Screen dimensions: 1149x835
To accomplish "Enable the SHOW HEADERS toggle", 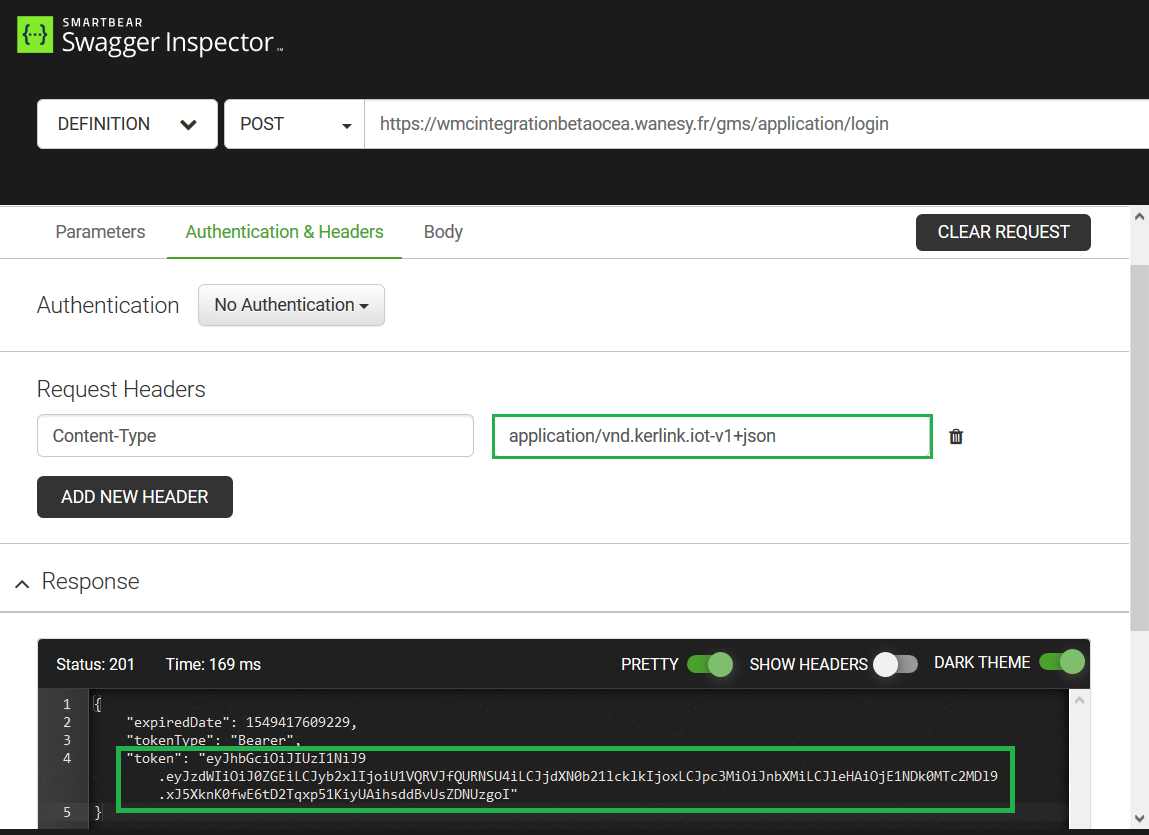I will [894, 664].
